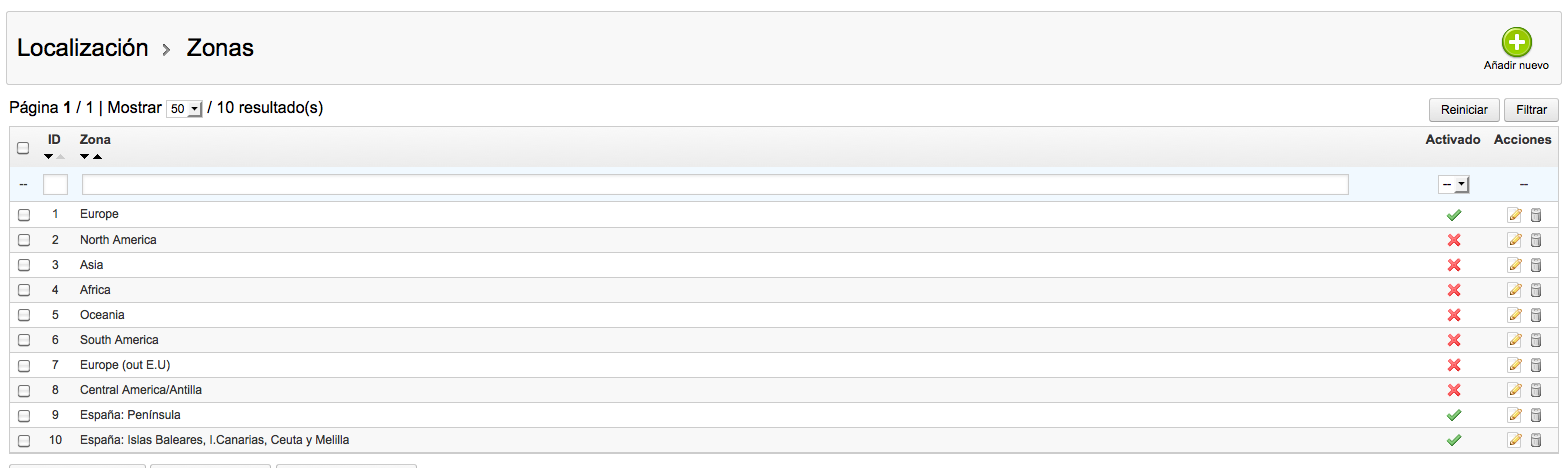The image size is (1567, 468).
Task: Toggle activation status of South America
Action: coord(1454,340)
